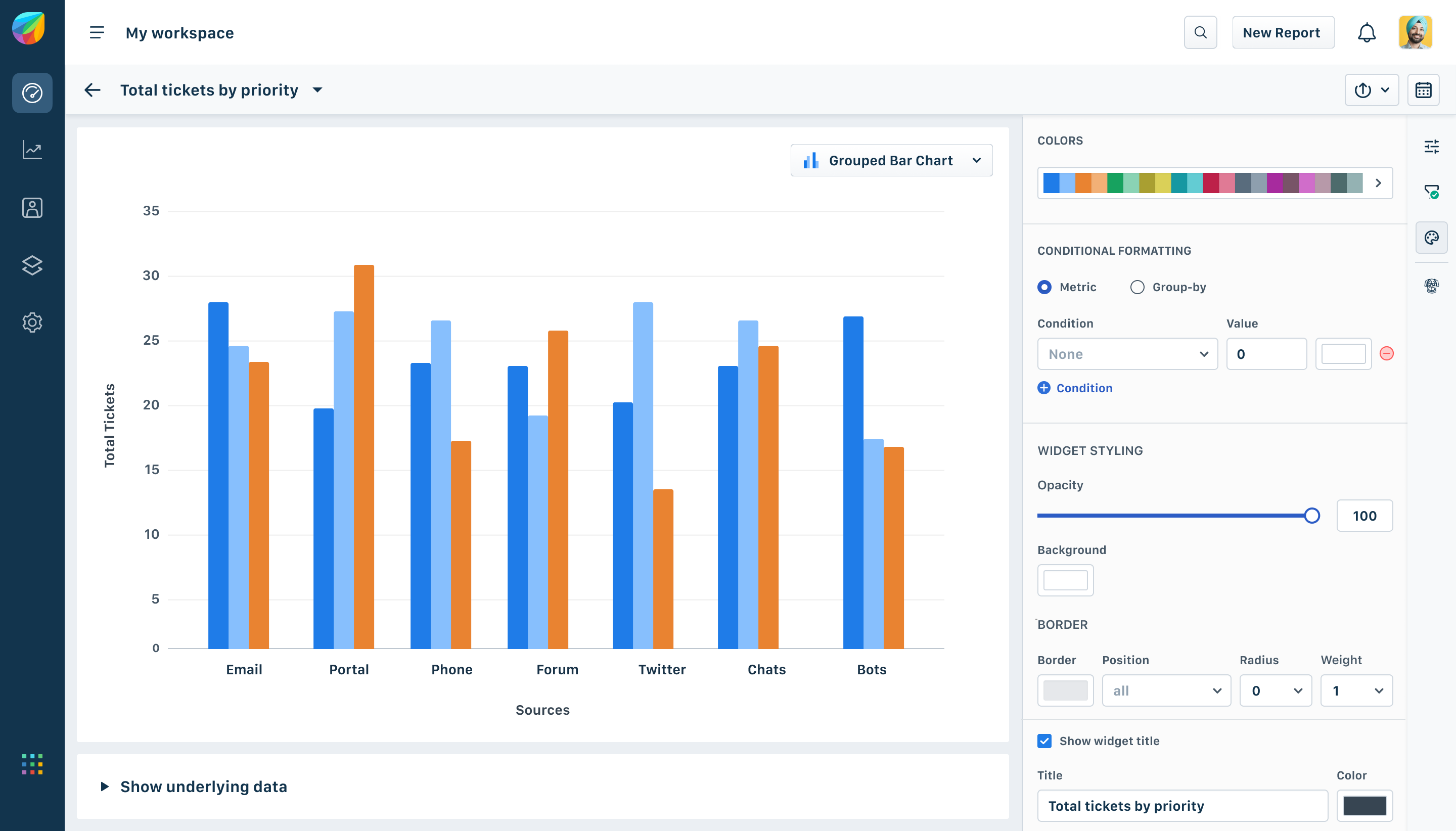The width and height of the screenshot is (1456, 831).
Task: Expand the Show underlying data section
Action: pos(203,787)
